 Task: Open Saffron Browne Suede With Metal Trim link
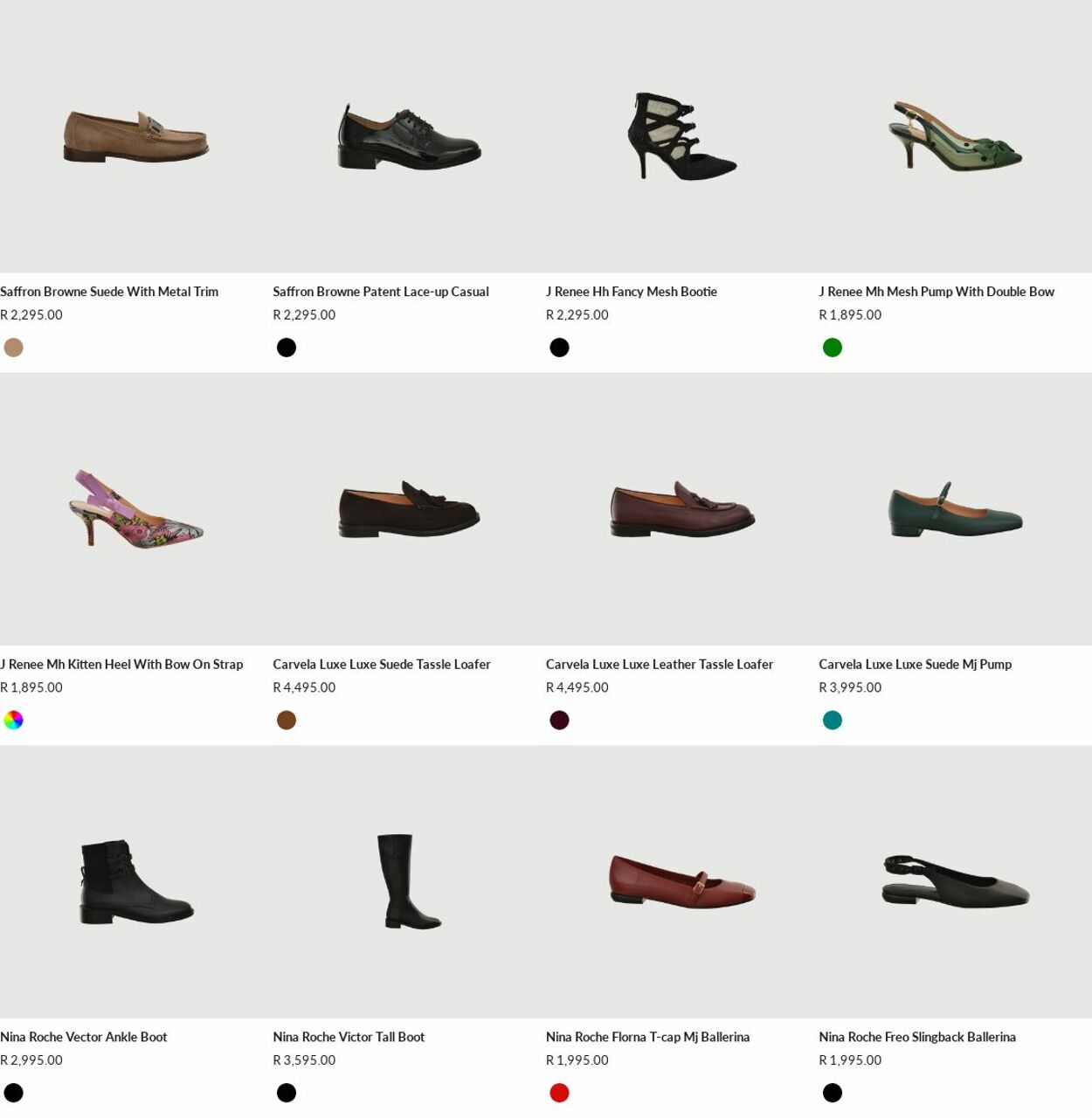click(109, 292)
